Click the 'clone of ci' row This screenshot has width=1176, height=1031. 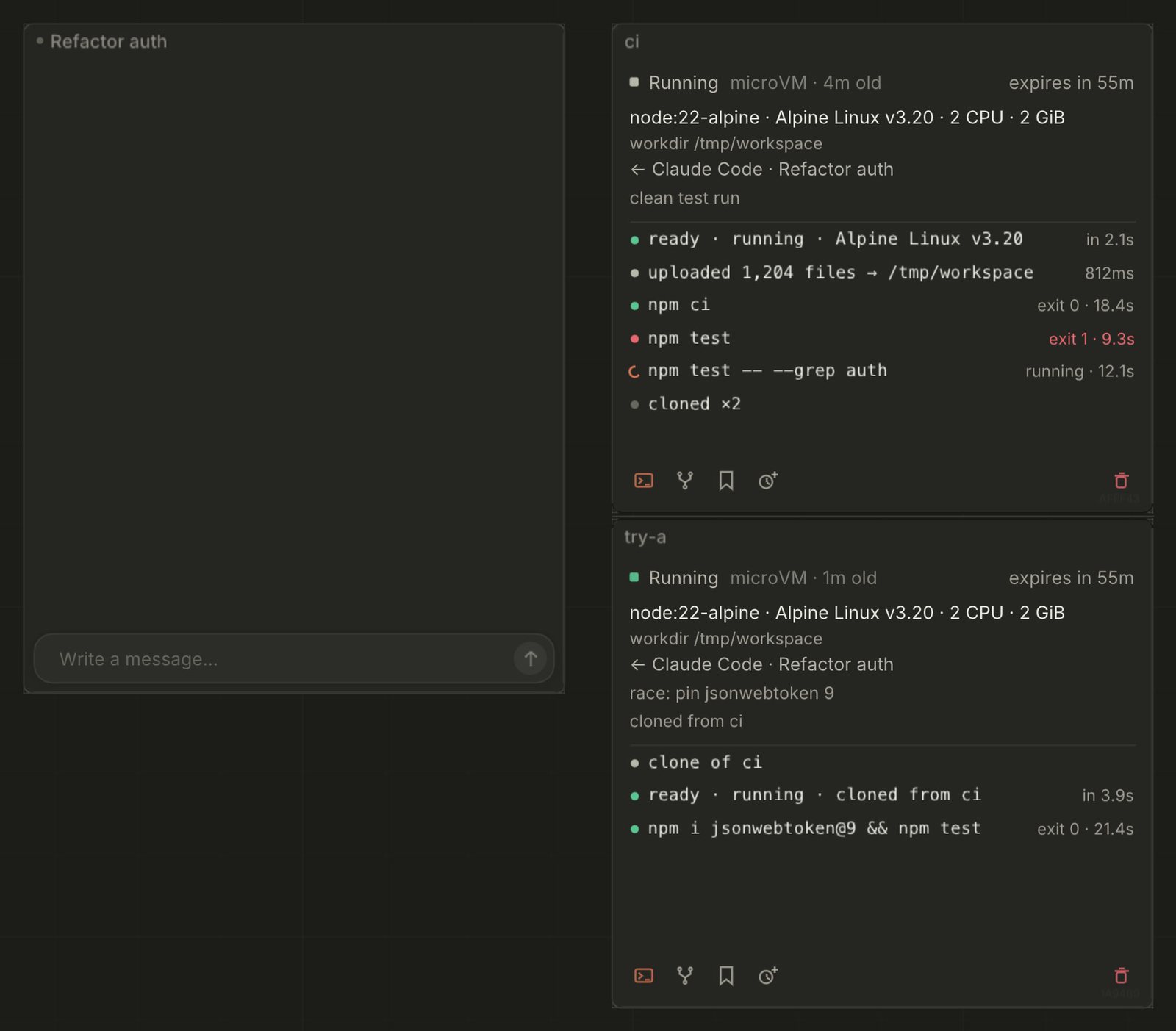click(882, 763)
